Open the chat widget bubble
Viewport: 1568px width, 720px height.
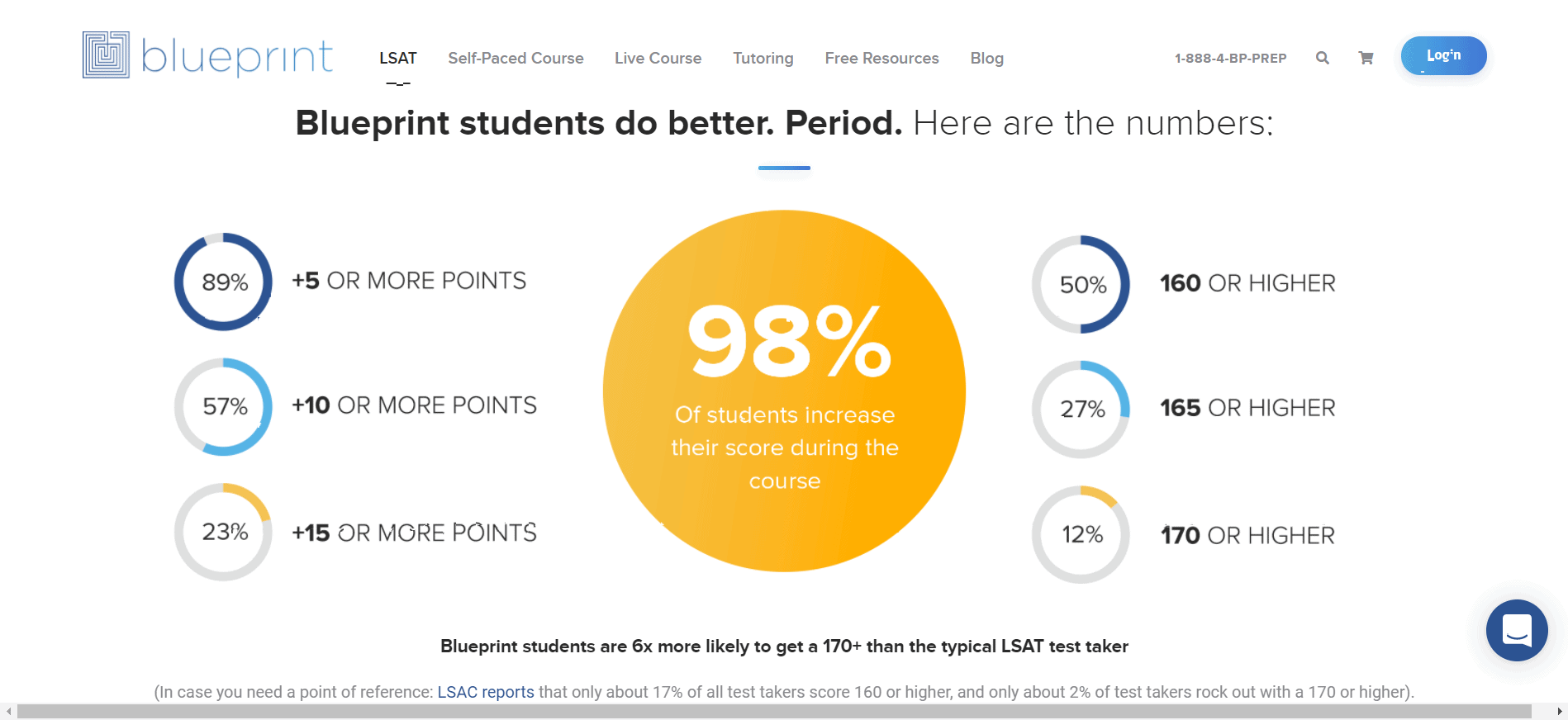click(x=1516, y=630)
